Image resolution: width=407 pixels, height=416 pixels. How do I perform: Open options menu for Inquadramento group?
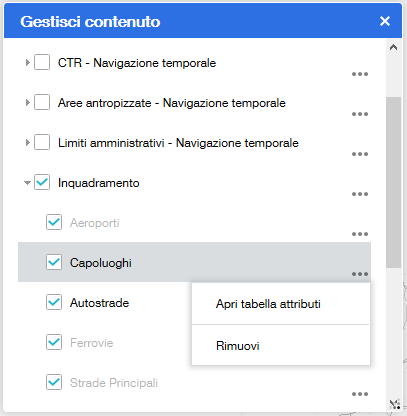(360, 194)
